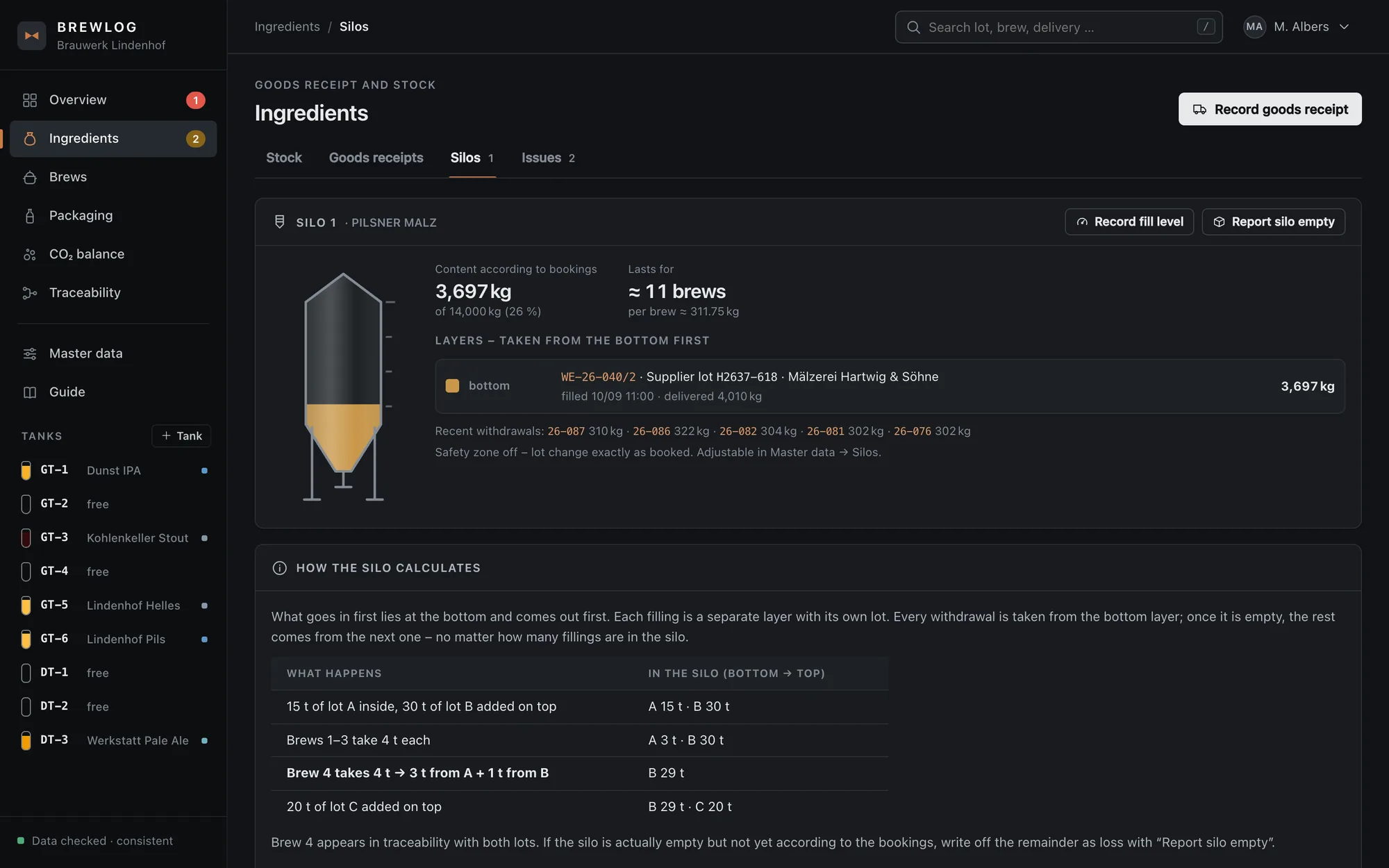
Task: Click the Packaging bottle icon
Action: pos(29,216)
